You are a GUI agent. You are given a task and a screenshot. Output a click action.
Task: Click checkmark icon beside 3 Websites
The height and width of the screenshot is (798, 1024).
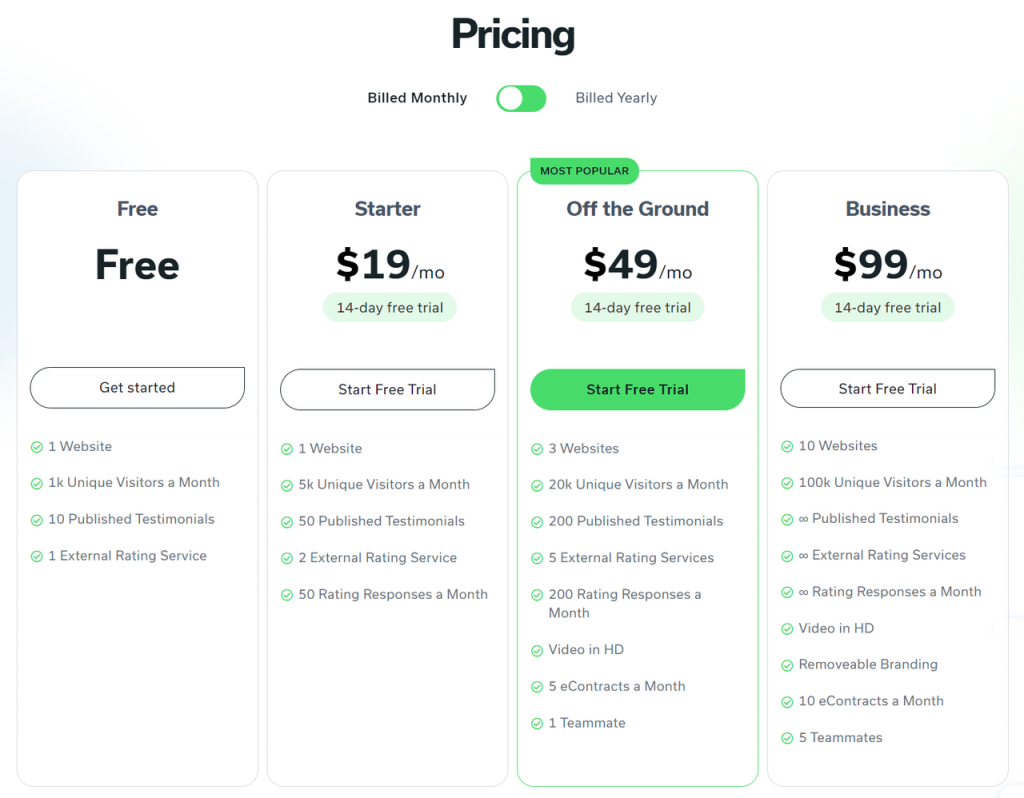pyautogui.click(x=537, y=449)
